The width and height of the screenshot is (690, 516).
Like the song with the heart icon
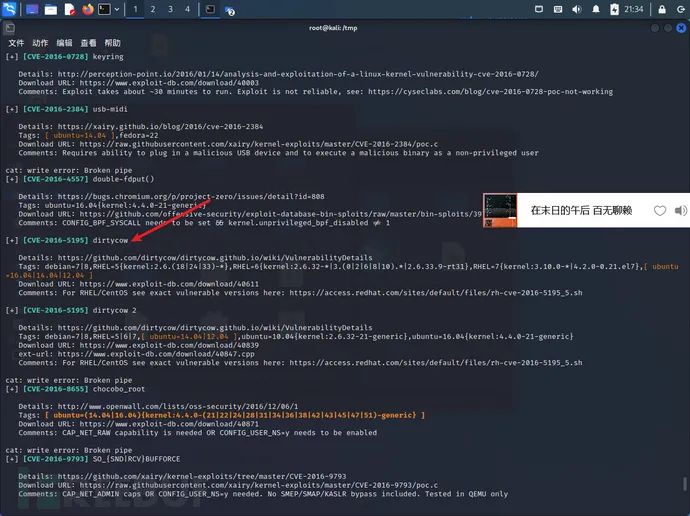(659, 211)
